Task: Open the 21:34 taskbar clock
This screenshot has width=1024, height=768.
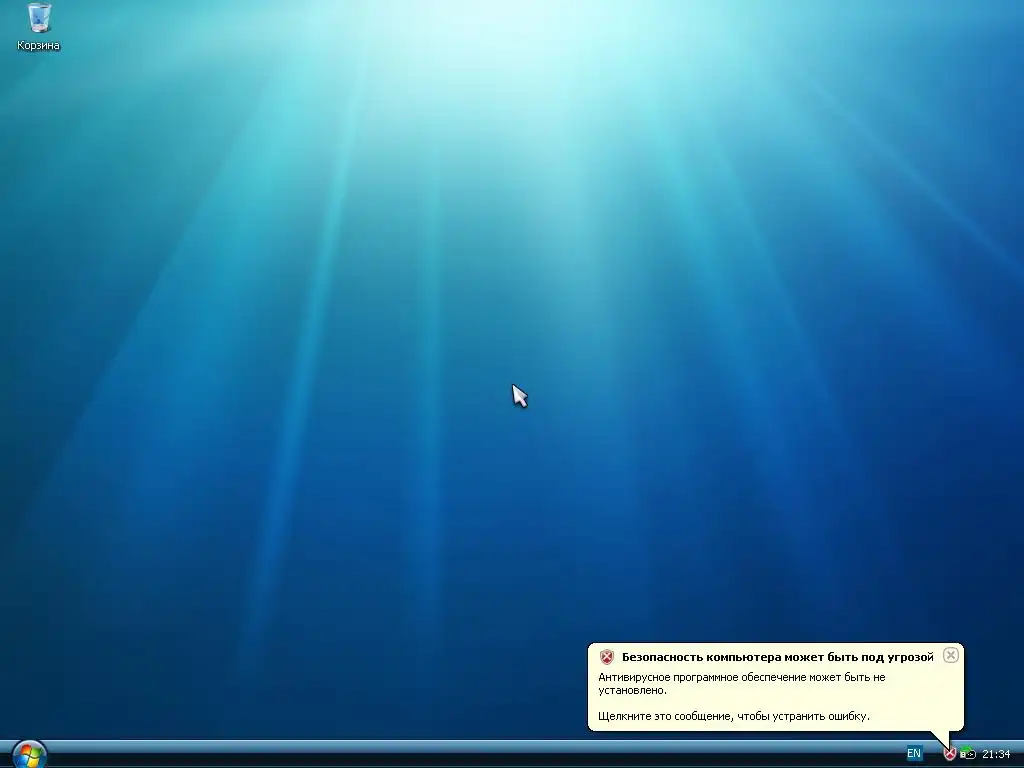Action: [x=996, y=754]
